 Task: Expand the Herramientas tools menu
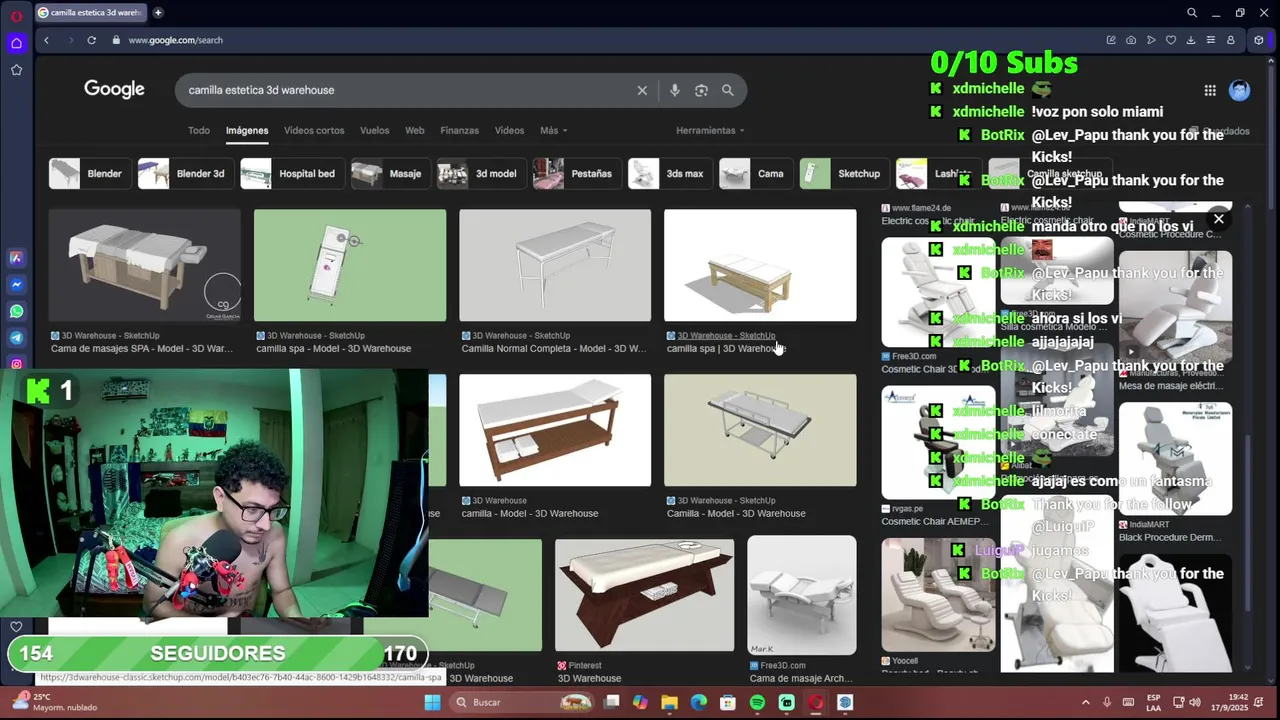point(709,130)
